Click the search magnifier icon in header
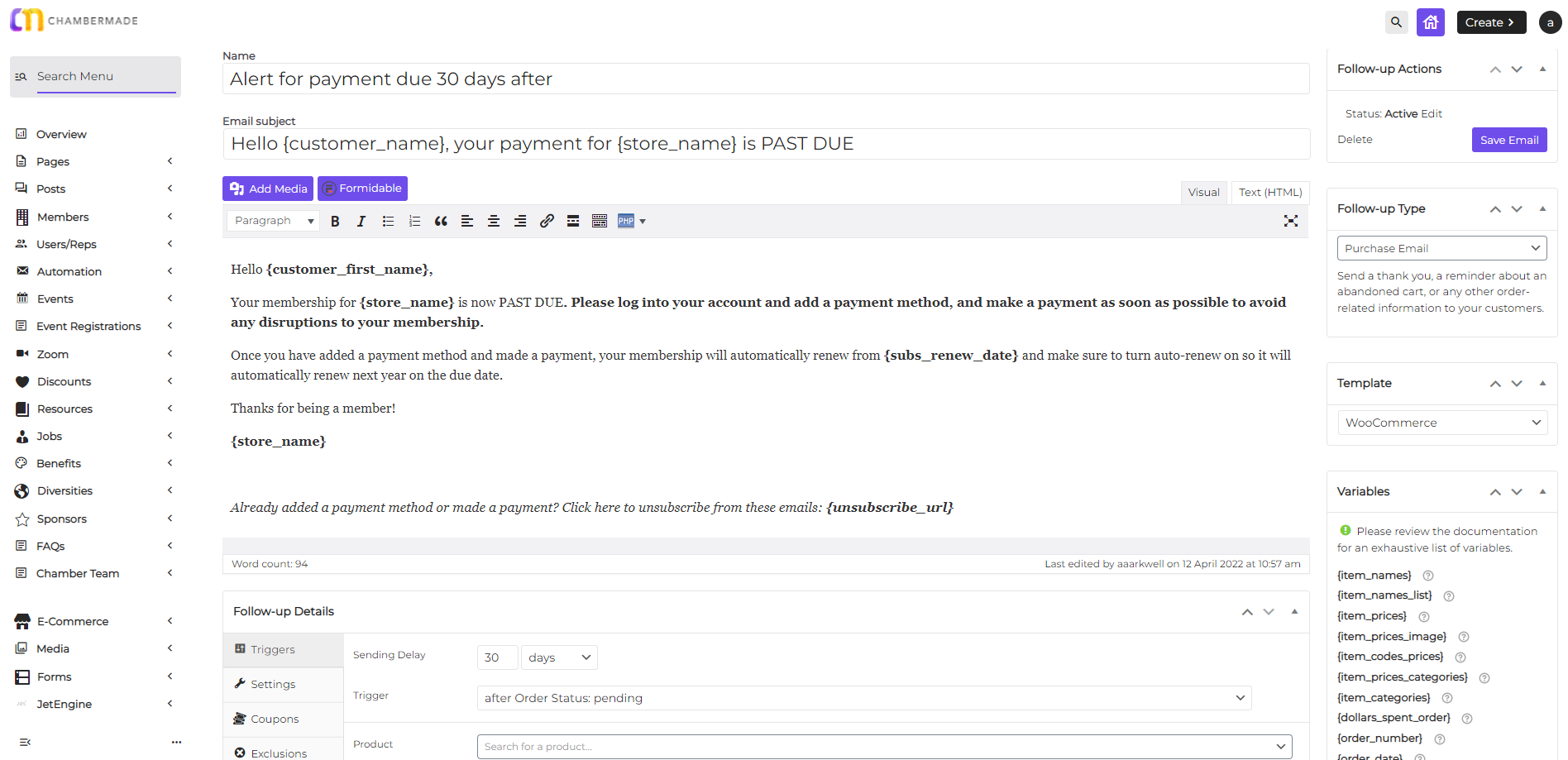This screenshot has width=1568, height=760. (1396, 22)
